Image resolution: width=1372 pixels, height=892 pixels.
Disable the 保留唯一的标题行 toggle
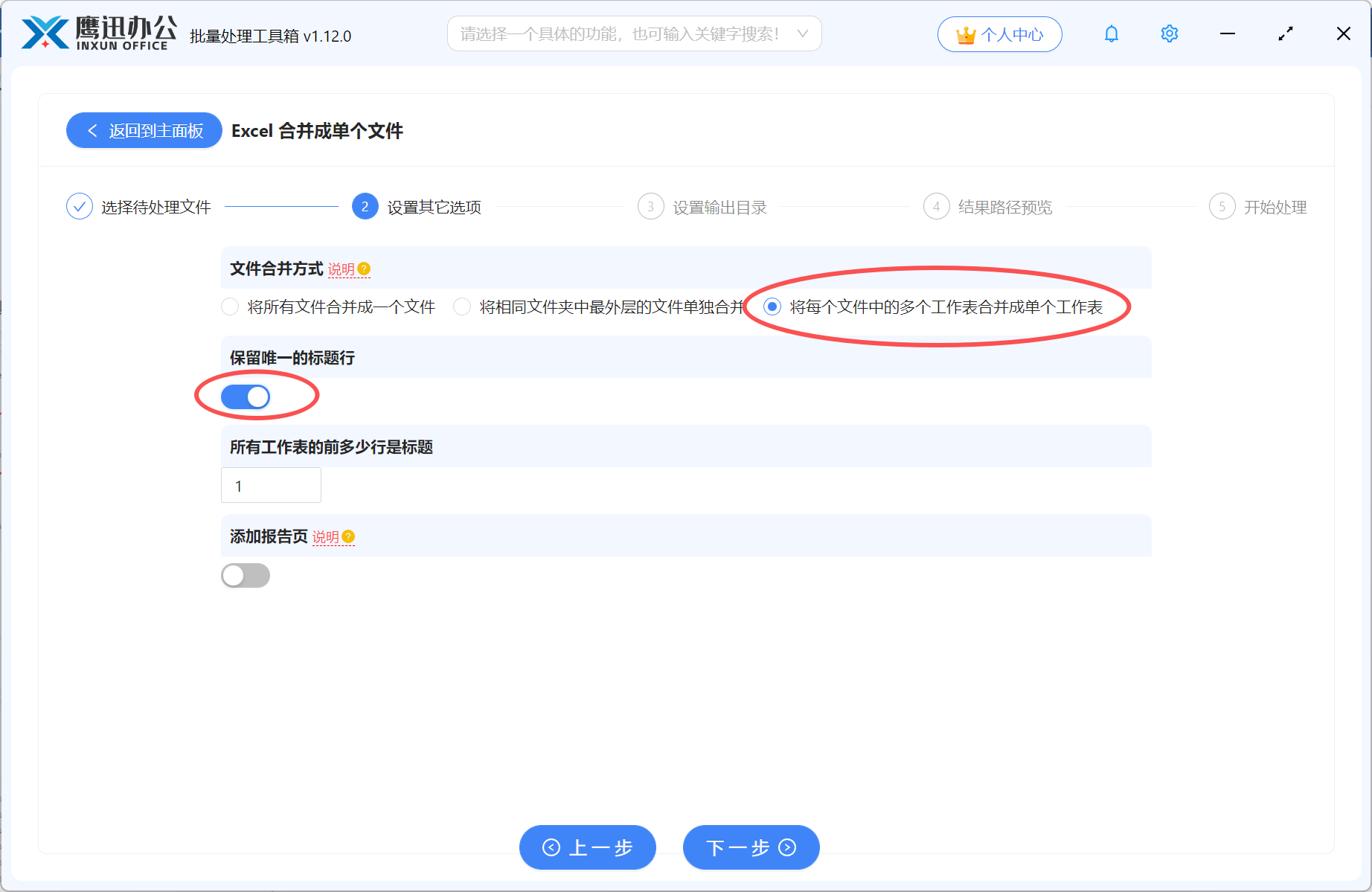click(x=246, y=397)
